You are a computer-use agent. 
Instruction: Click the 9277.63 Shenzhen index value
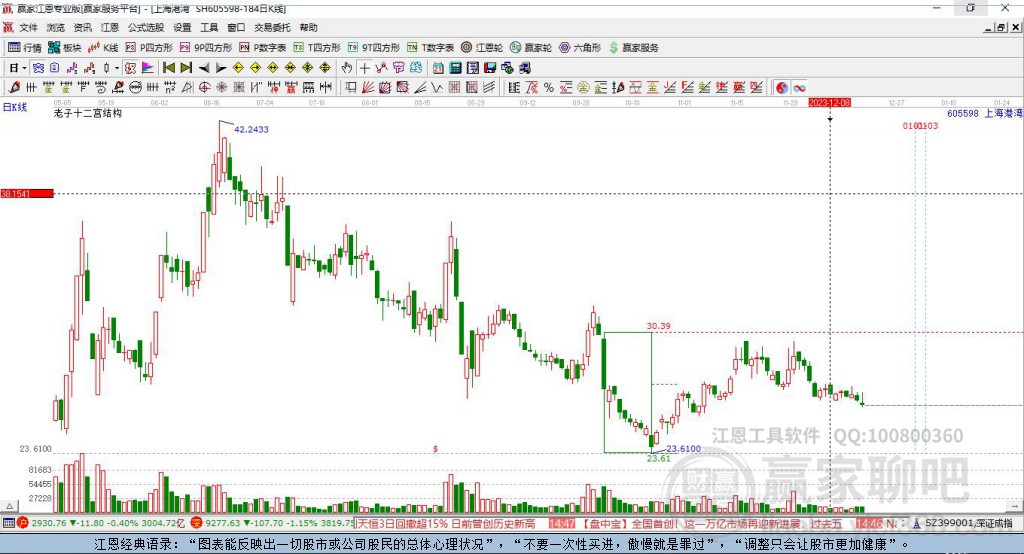pyautogui.click(x=223, y=523)
